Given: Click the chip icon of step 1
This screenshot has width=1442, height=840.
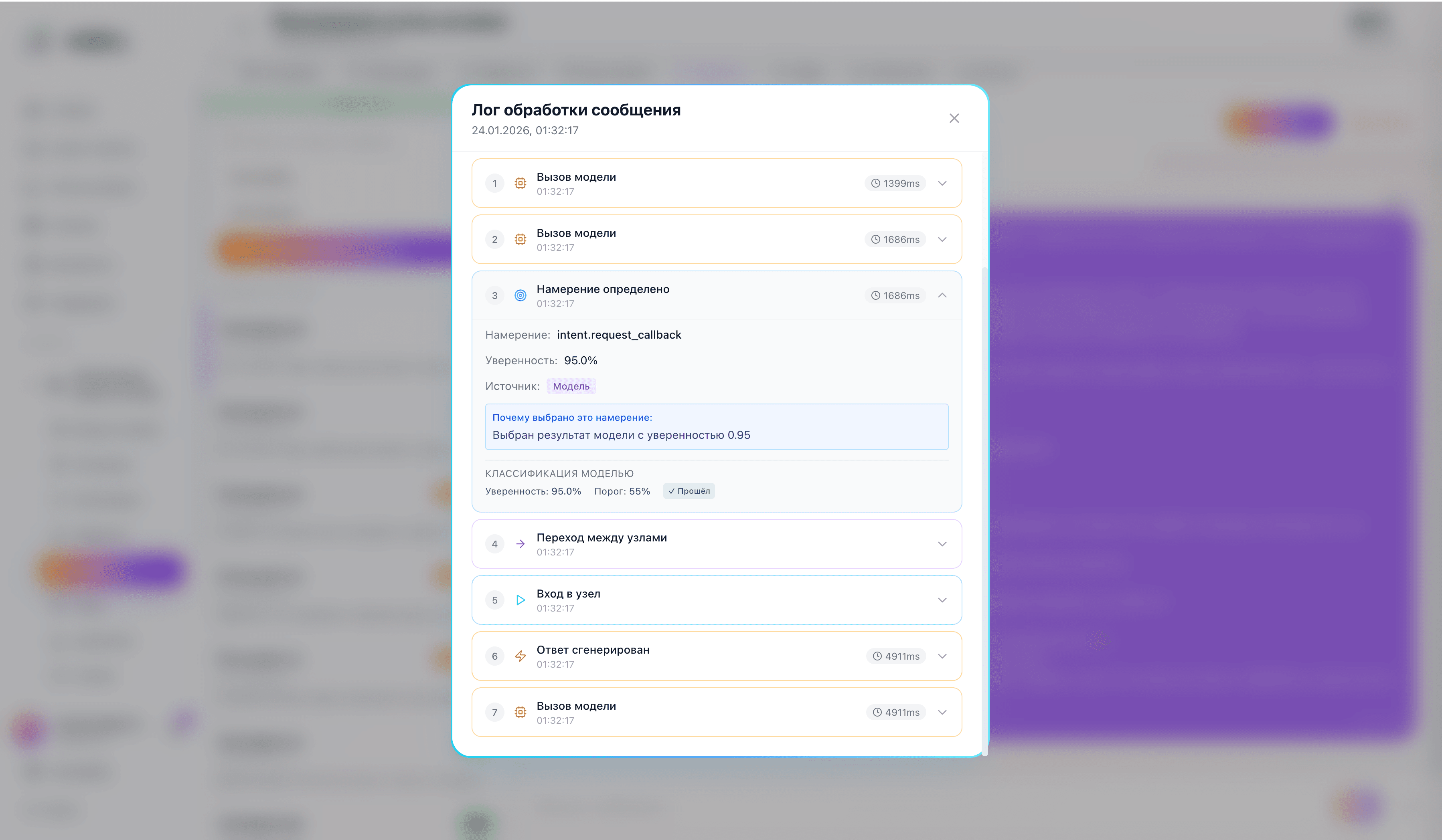Looking at the screenshot, I should pyautogui.click(x=520, y=183).
